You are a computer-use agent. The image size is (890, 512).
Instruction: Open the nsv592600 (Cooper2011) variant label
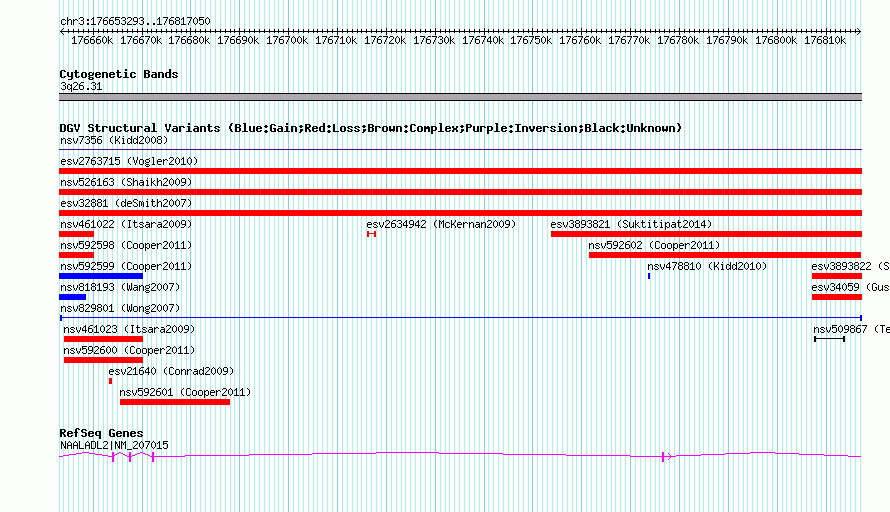129,350
